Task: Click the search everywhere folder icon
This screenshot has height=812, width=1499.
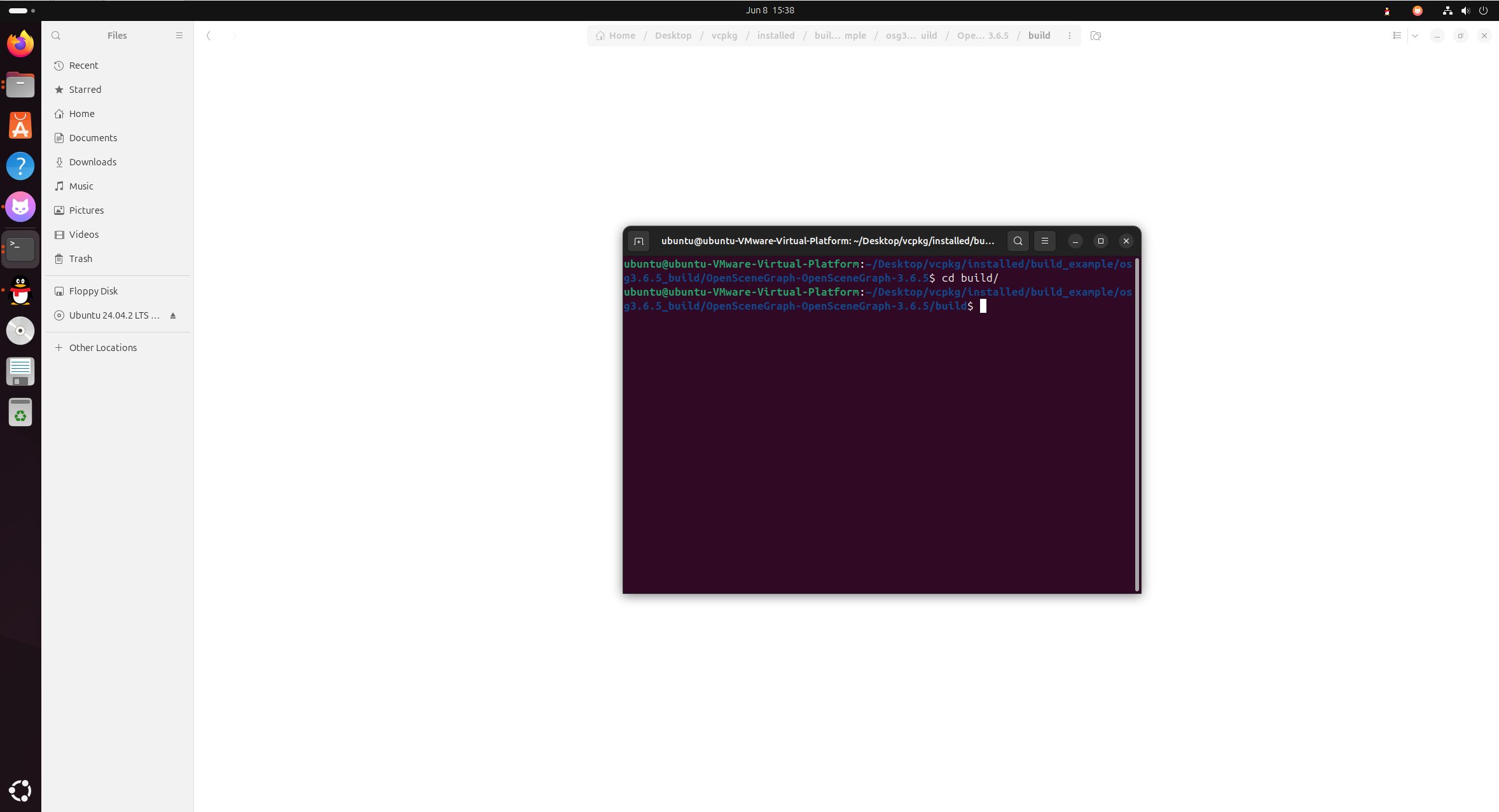Action: click(1095, 36)
